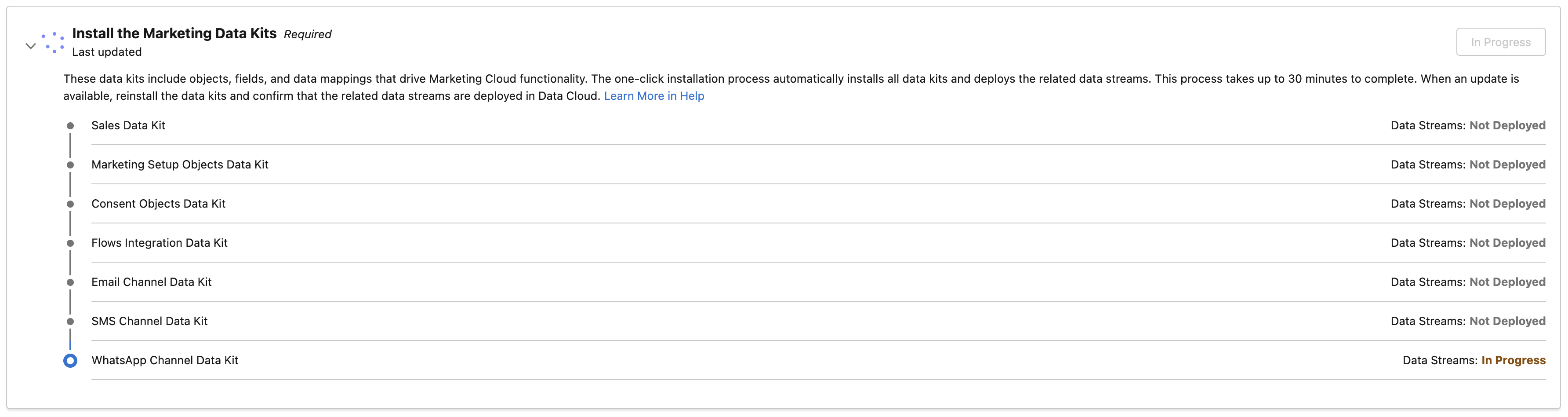
Task: Click Sales Data Streams Not Deployed status
Action: point(1507,126)
